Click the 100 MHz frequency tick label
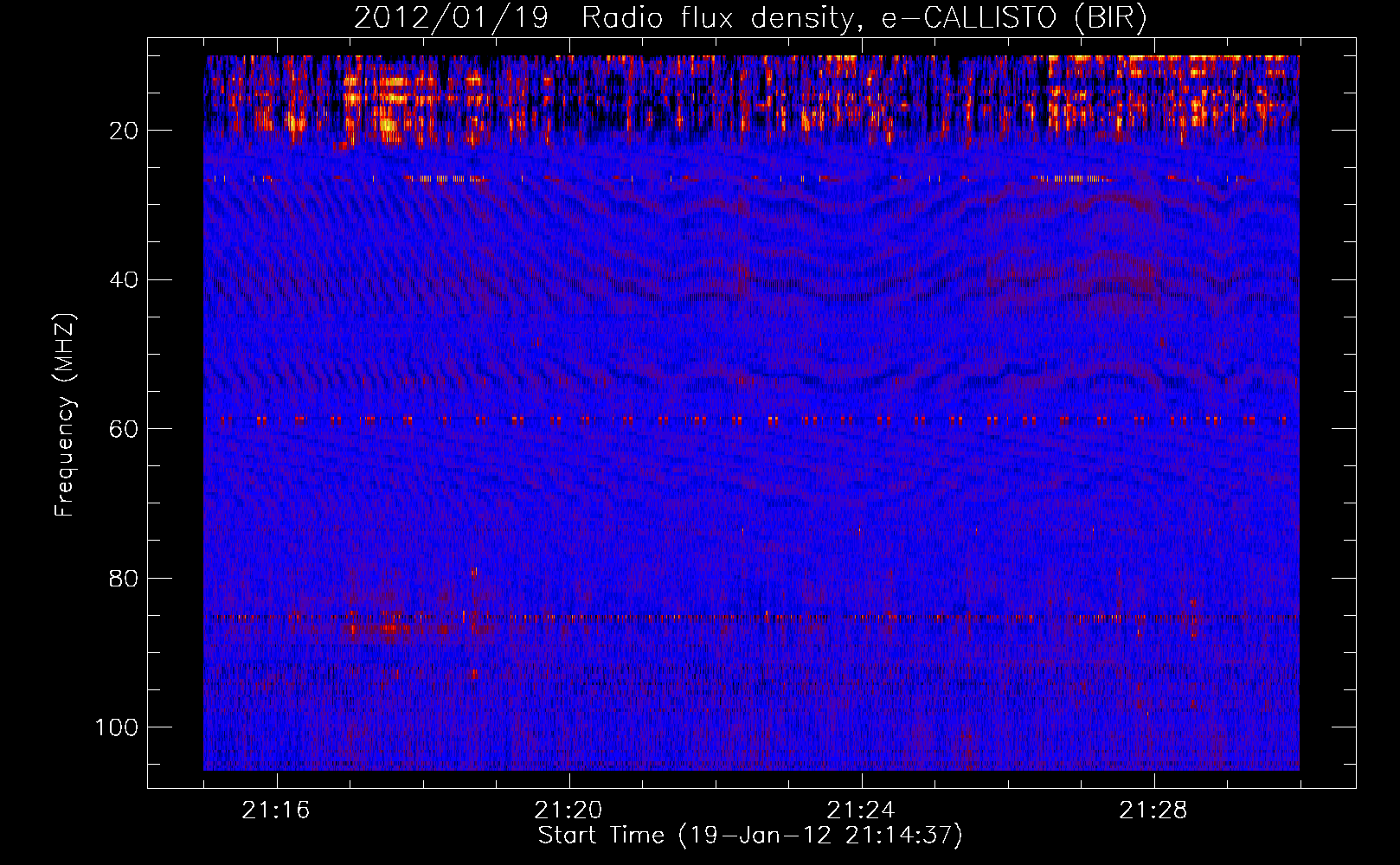 117,727
